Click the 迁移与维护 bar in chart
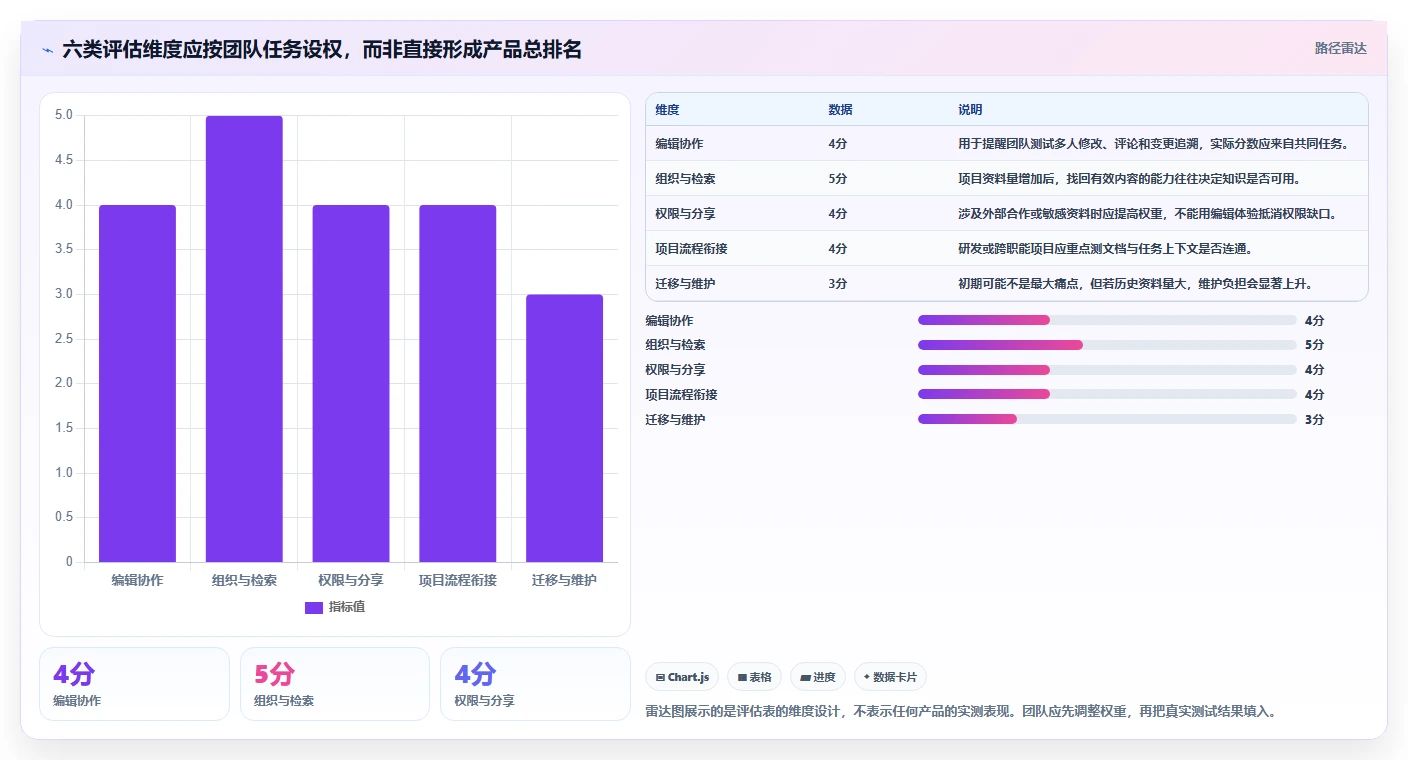The height and width of the screenshot is (760, 1408). click(x=564, y=428)
